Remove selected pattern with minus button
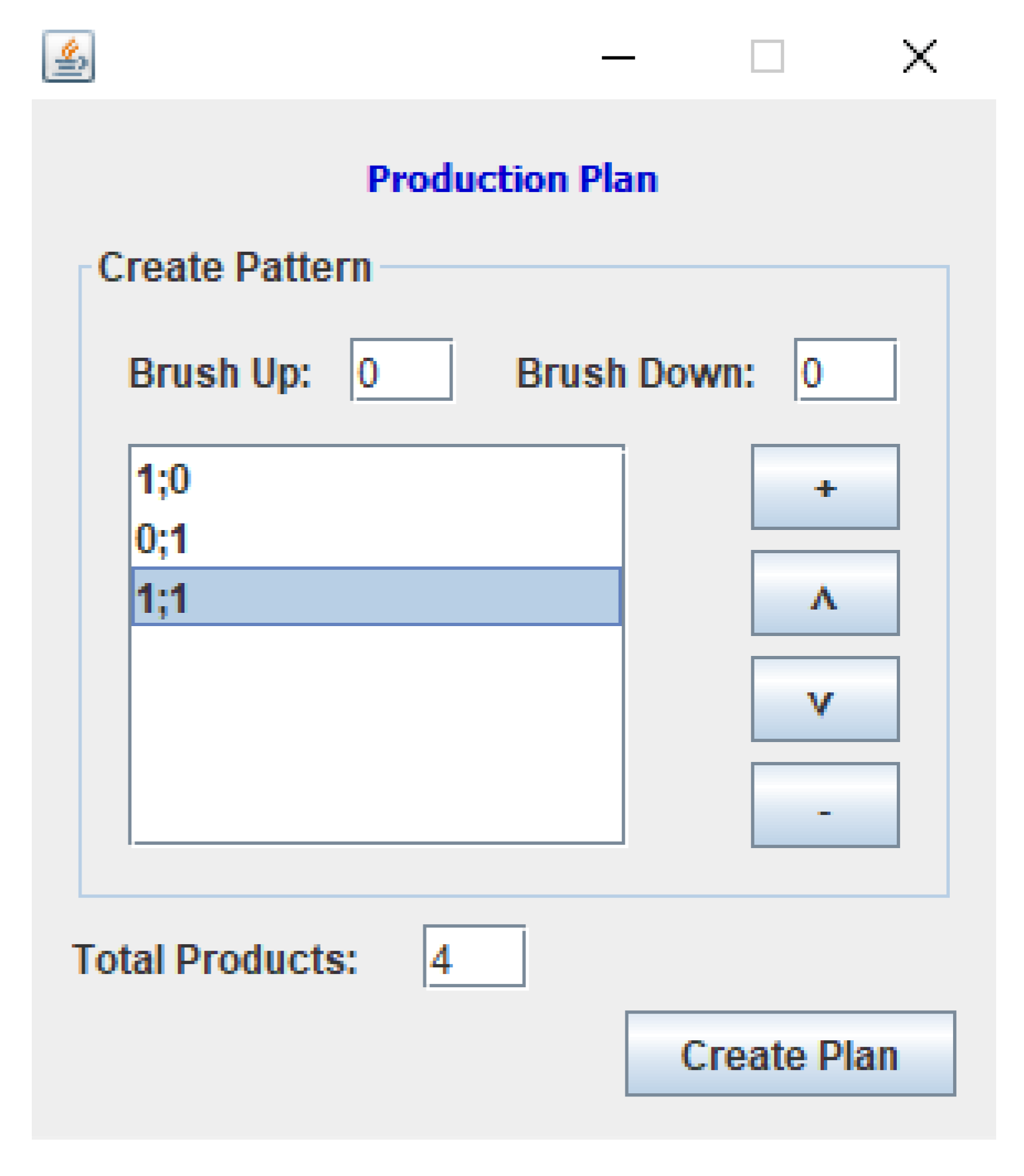This screenshot has height=1176, width=1024. tap(825, 805)
